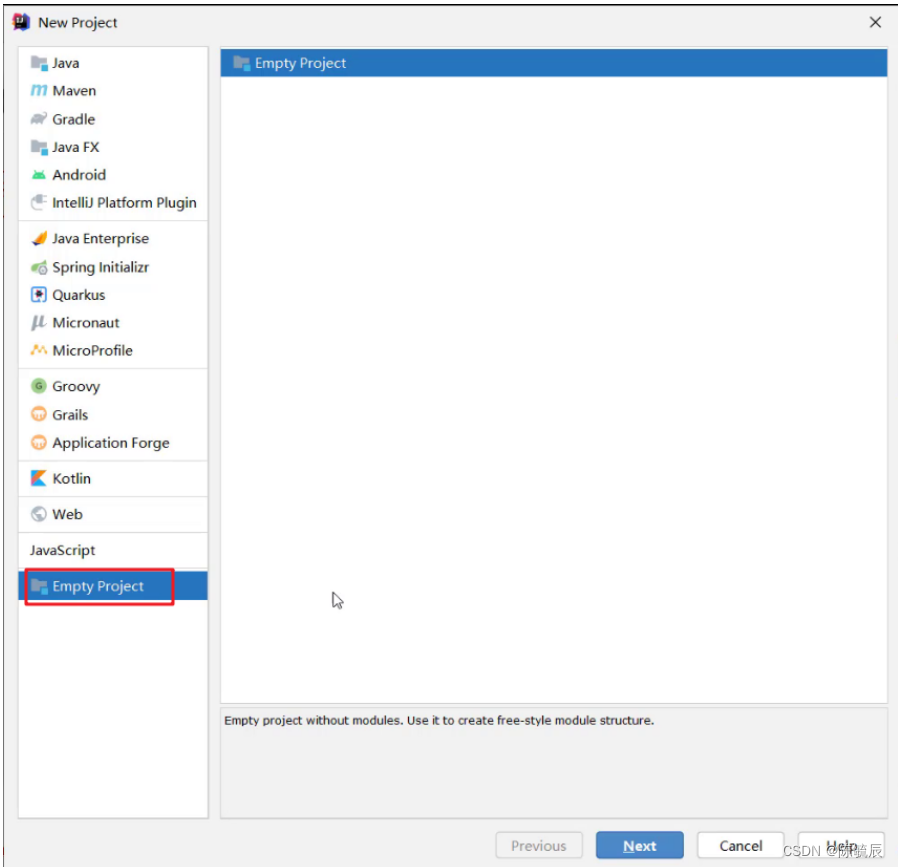Pick Gradle project type
This screenshot has width=898, height=867.
[x=74, y=119]
